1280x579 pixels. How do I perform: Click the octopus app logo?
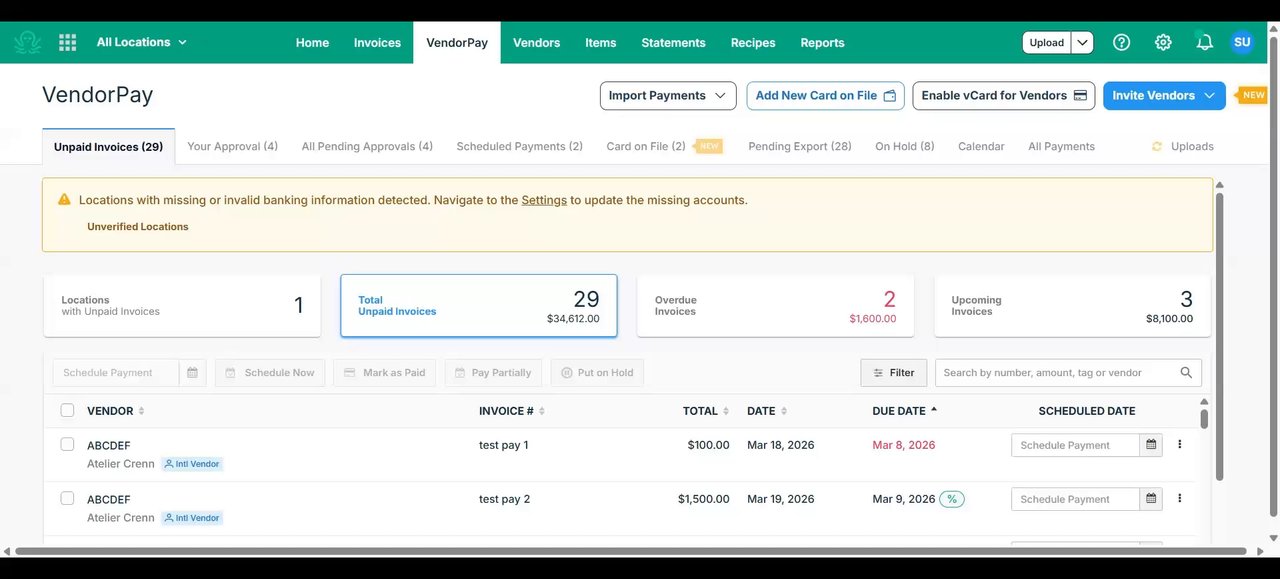[27, 42]
